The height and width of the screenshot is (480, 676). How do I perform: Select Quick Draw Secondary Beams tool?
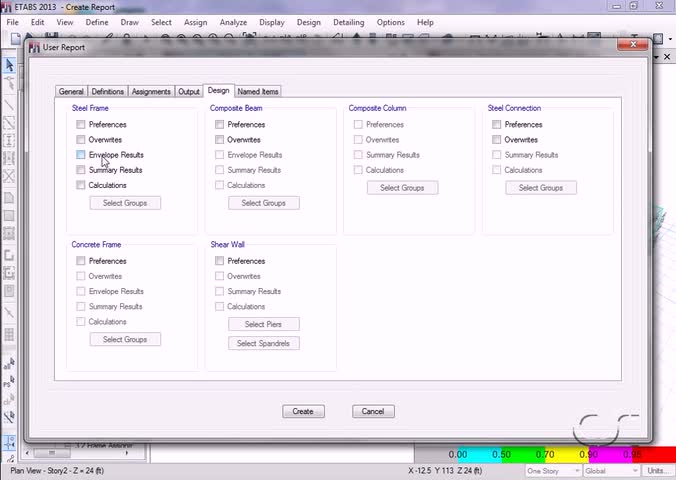point(9,158)
